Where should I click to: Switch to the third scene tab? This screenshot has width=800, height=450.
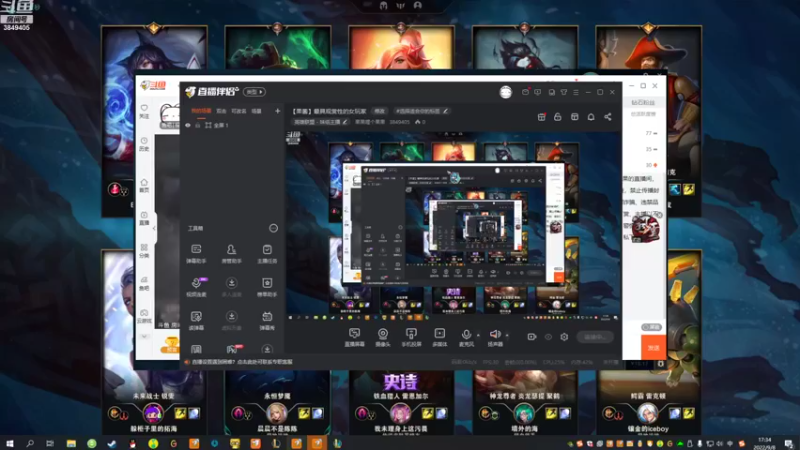point(238,111)
